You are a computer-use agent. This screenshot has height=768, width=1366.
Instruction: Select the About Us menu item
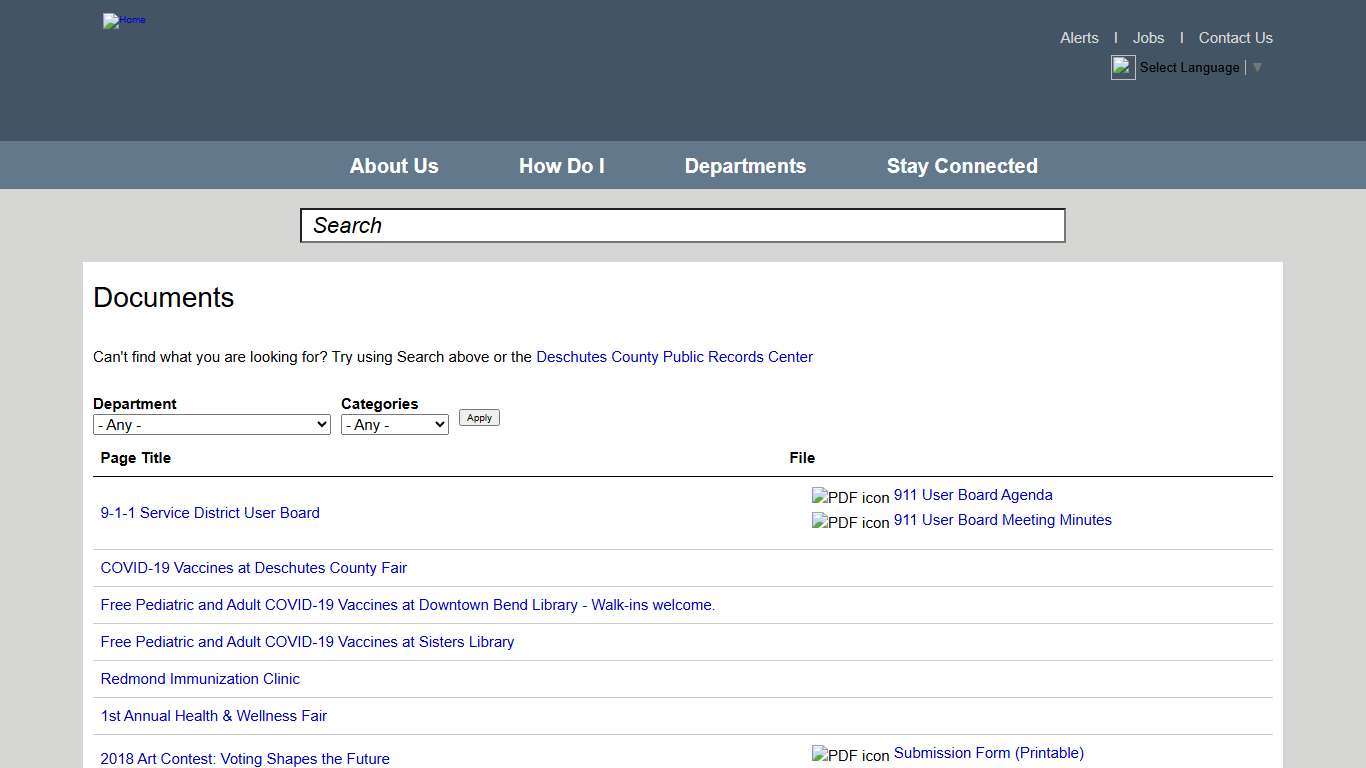tap(393, 165)
